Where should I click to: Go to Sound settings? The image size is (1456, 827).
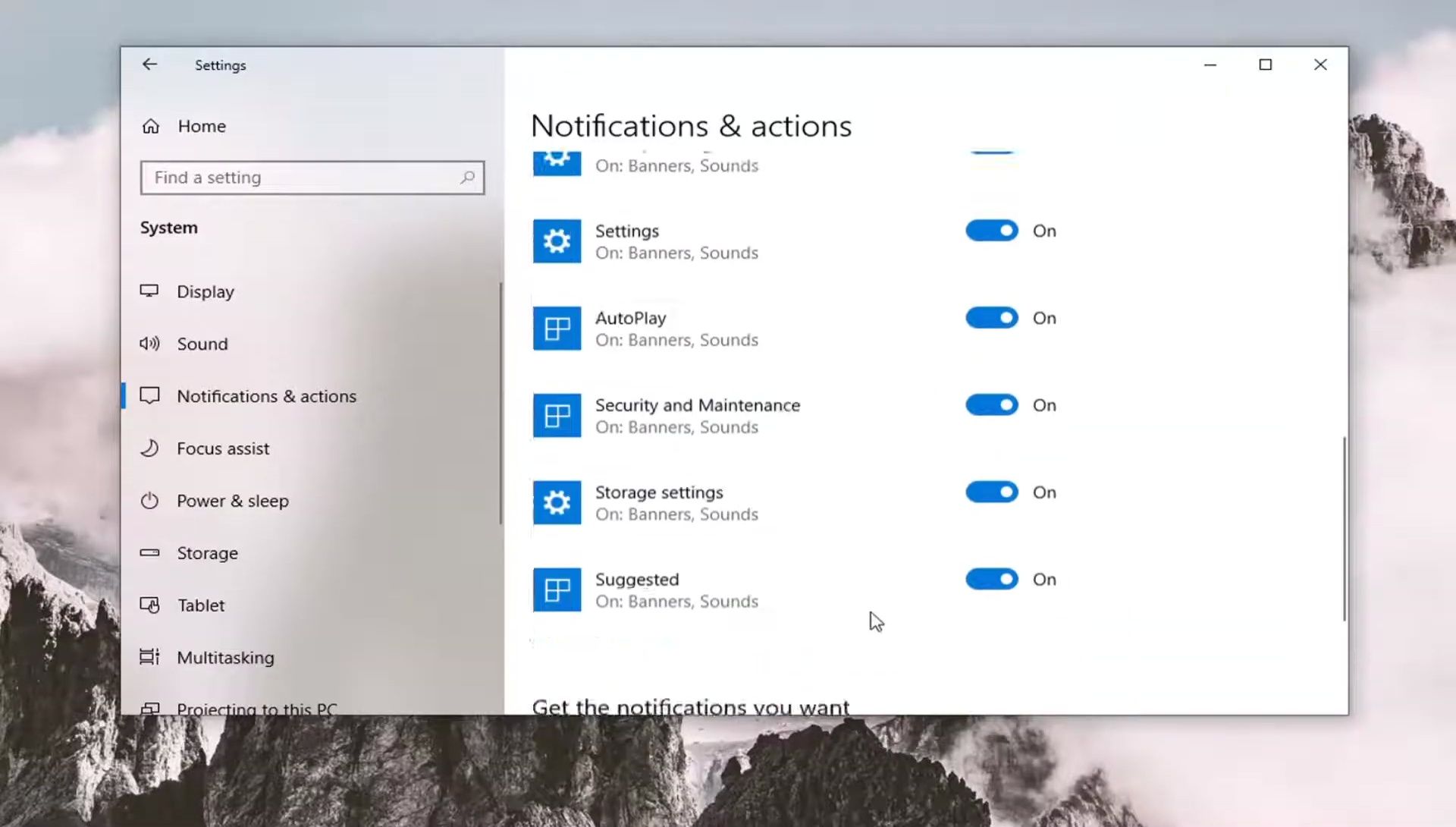pyautogui.click(x=311, y=344)
